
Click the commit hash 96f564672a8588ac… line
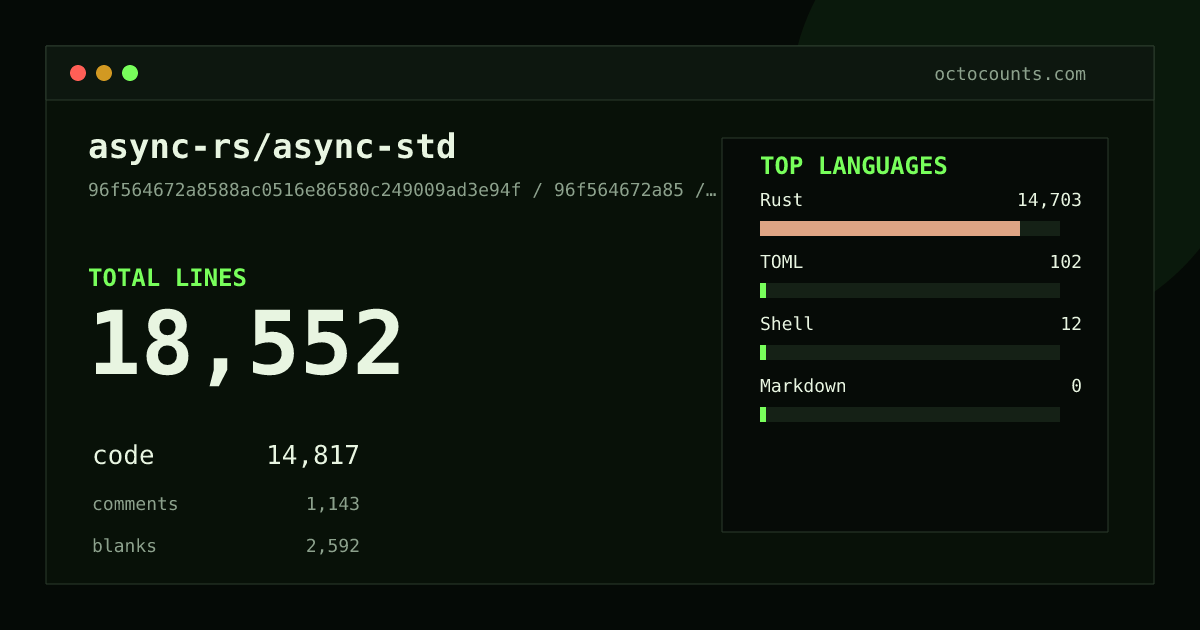click(402, 190)
